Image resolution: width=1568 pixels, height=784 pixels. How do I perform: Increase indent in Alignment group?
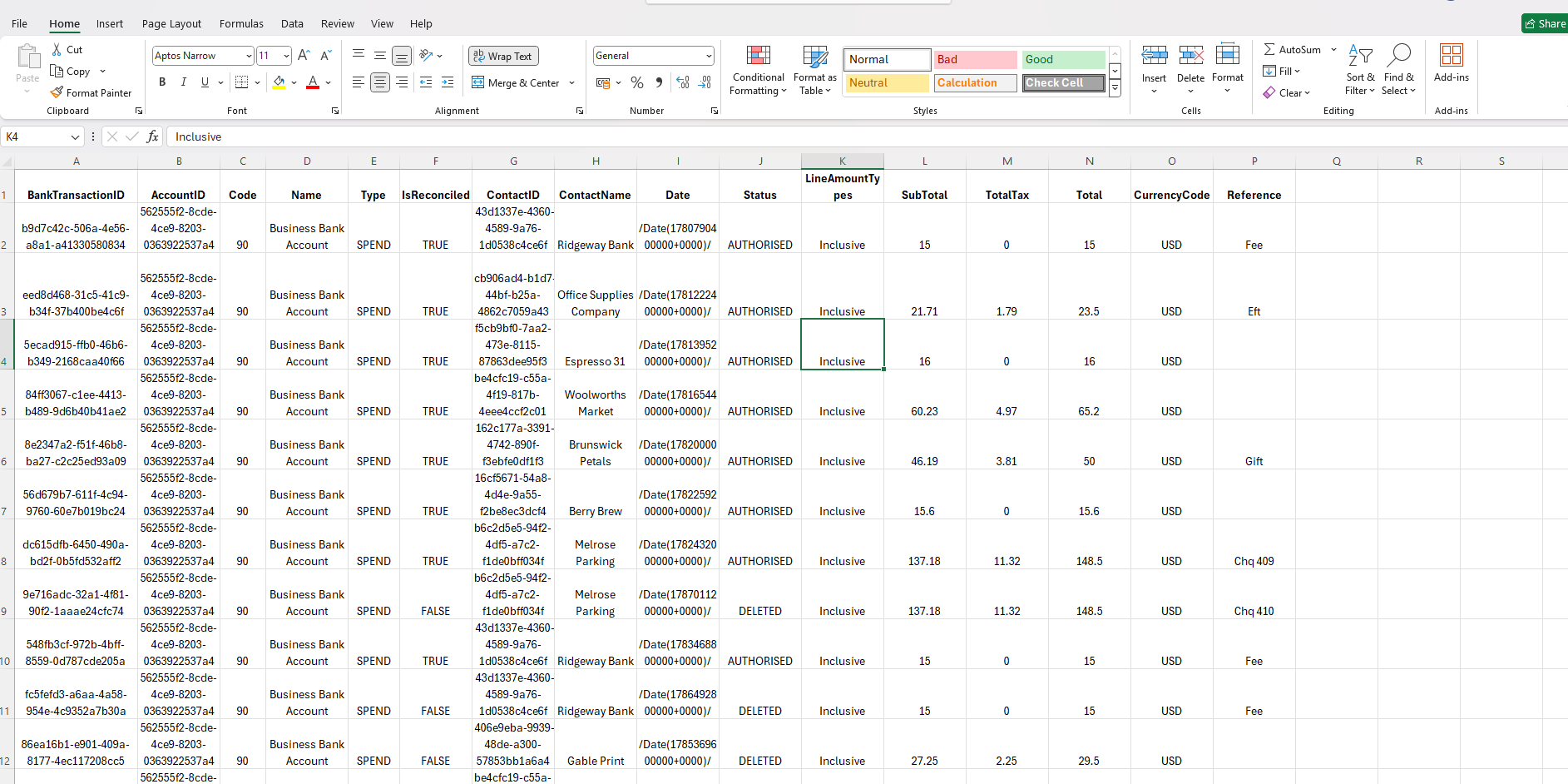[448, 82]
